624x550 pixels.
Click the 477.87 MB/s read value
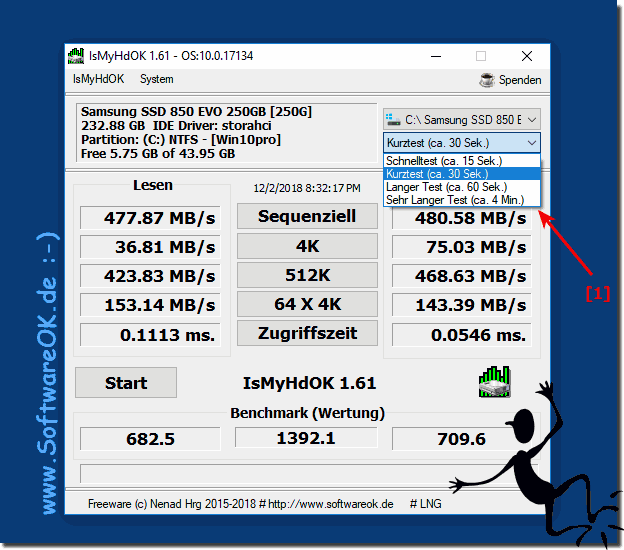click(150, 218)
